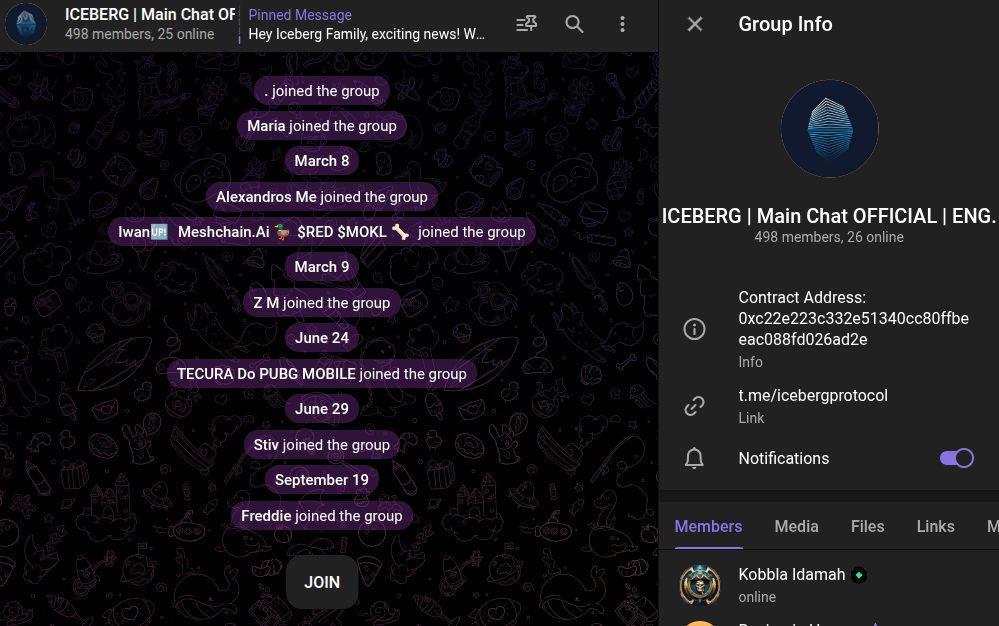The width and height of the screenshot is (999, 626).
Task: Click Kobbla Idamah's avatar picture
Action: [700, 585]
